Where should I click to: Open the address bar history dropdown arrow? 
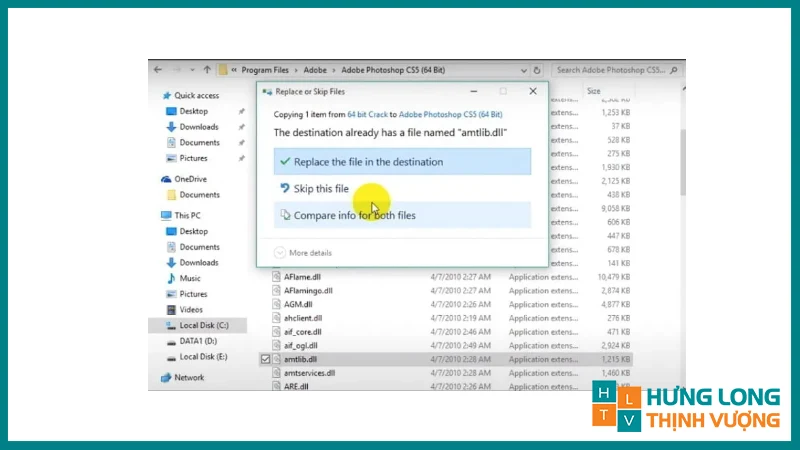(x=528, y=70)
